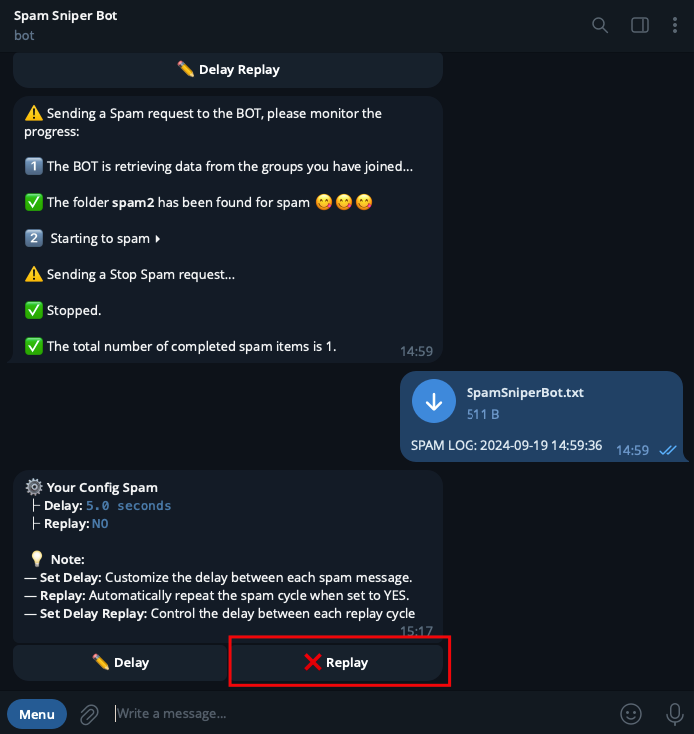This screenshot has width=694, height=734.
Task: Focus the Write a message input field
Action: click(360, 714)
